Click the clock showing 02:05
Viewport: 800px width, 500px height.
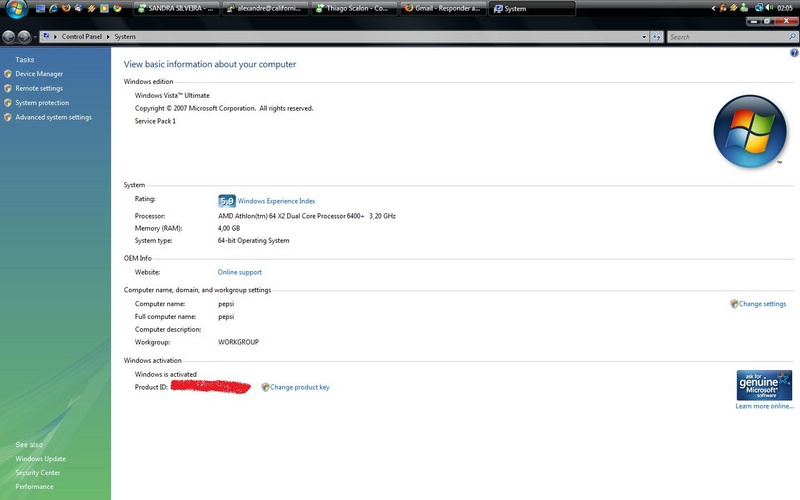point(785,8)
